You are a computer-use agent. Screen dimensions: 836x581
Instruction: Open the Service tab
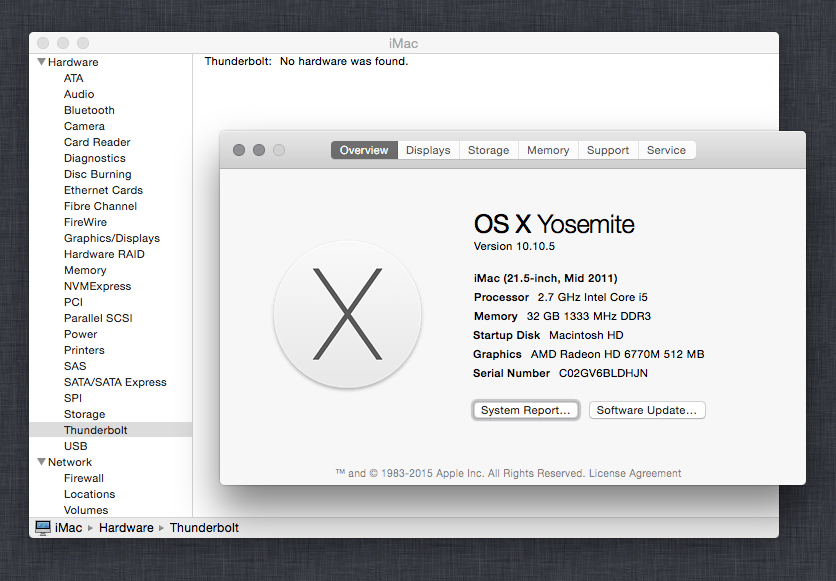666,150
